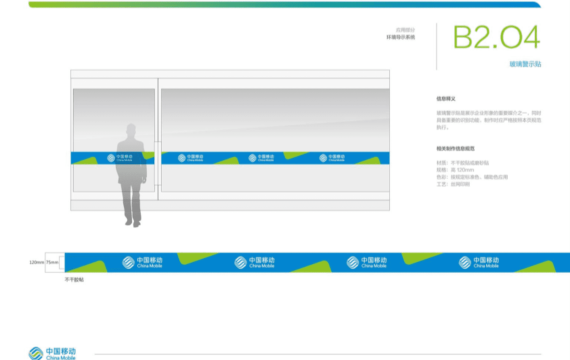This screenshot has width=570, height=360.
Task: Click the human silhouette figure
Action: 131,175
